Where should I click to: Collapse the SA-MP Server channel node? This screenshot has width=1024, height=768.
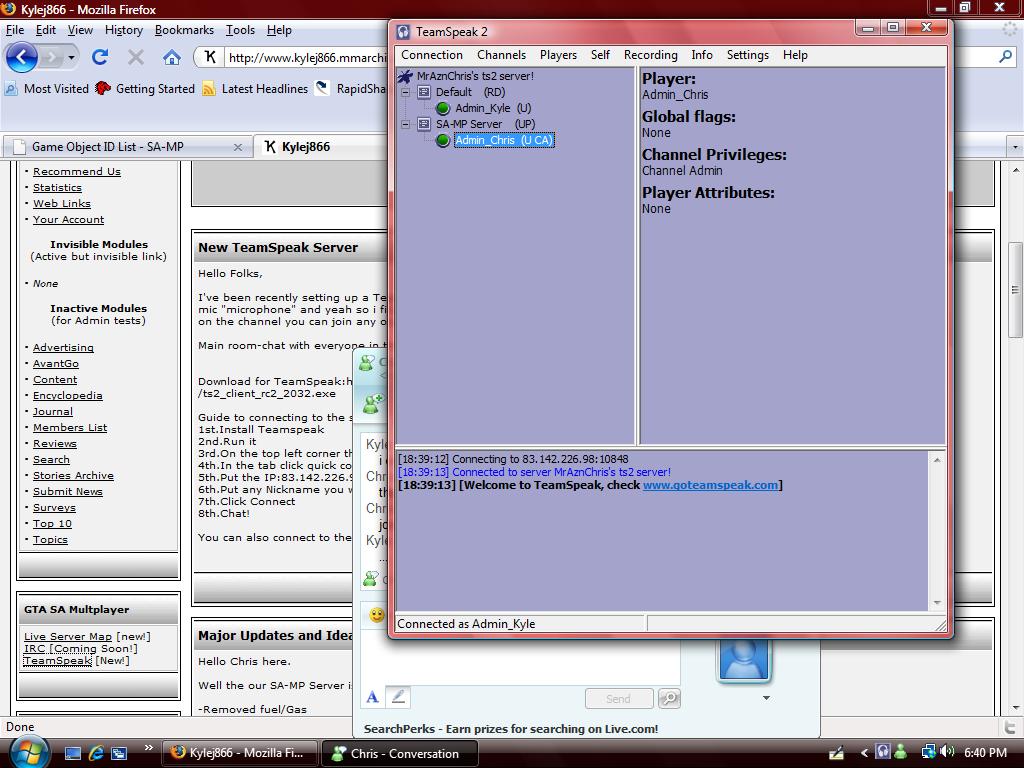point(406,124)
